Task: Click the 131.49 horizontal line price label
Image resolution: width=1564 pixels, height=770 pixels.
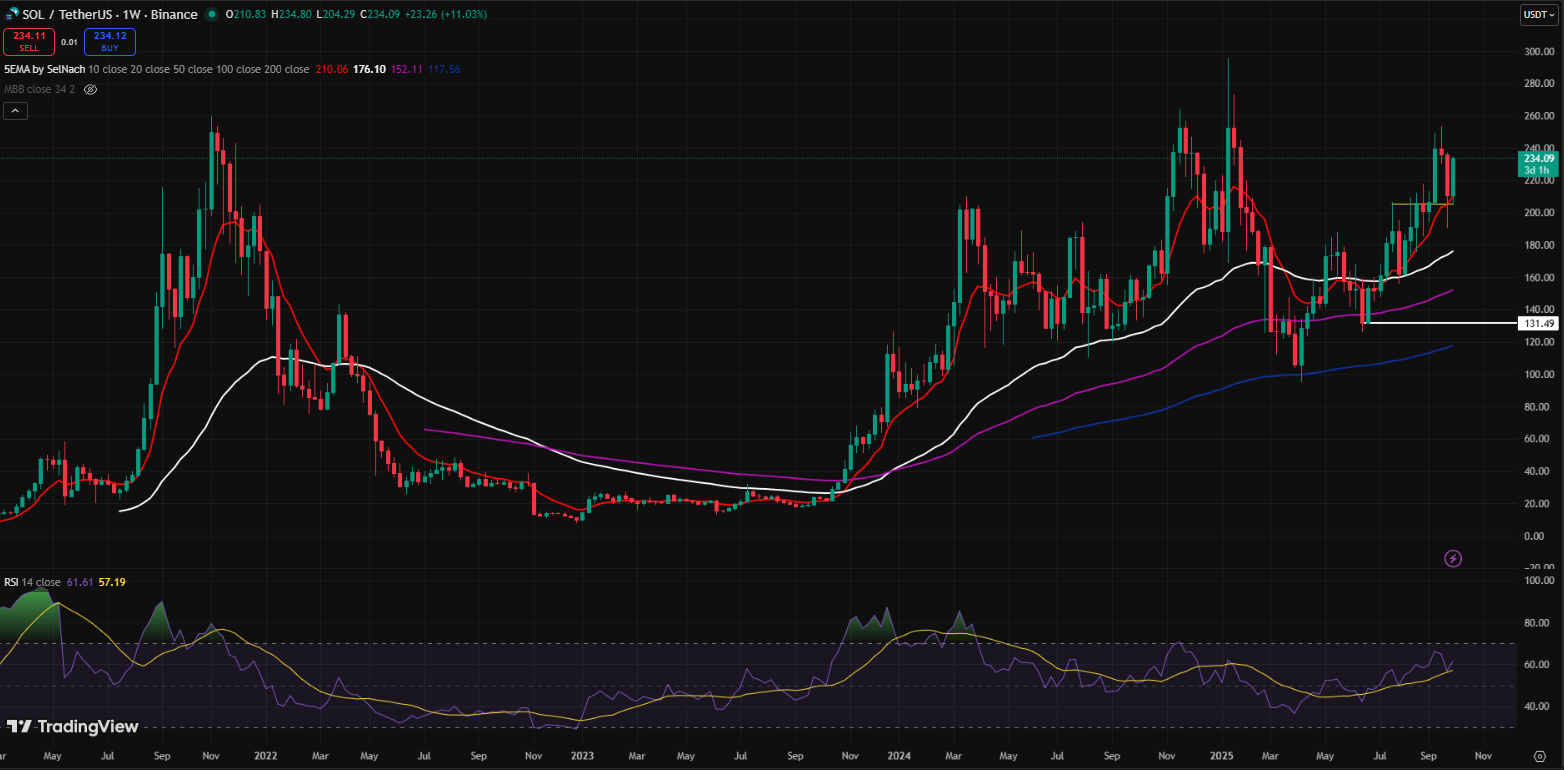Action: [x=1537, y=323]
